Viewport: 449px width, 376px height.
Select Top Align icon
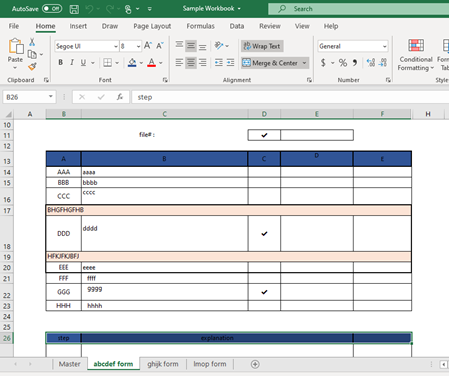(x=179, y=46)
